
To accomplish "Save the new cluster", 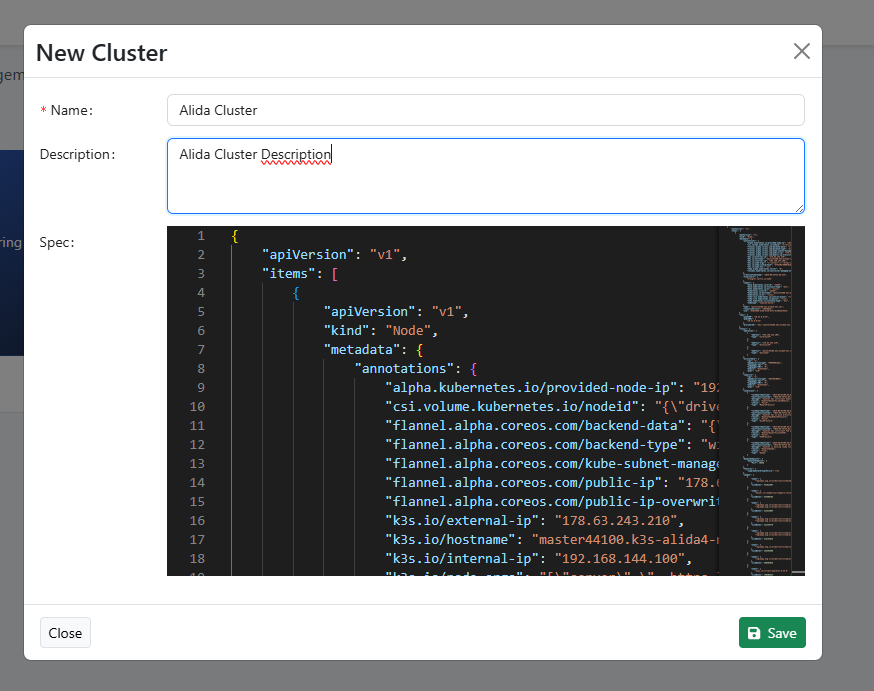I will [x=772, y=632].
